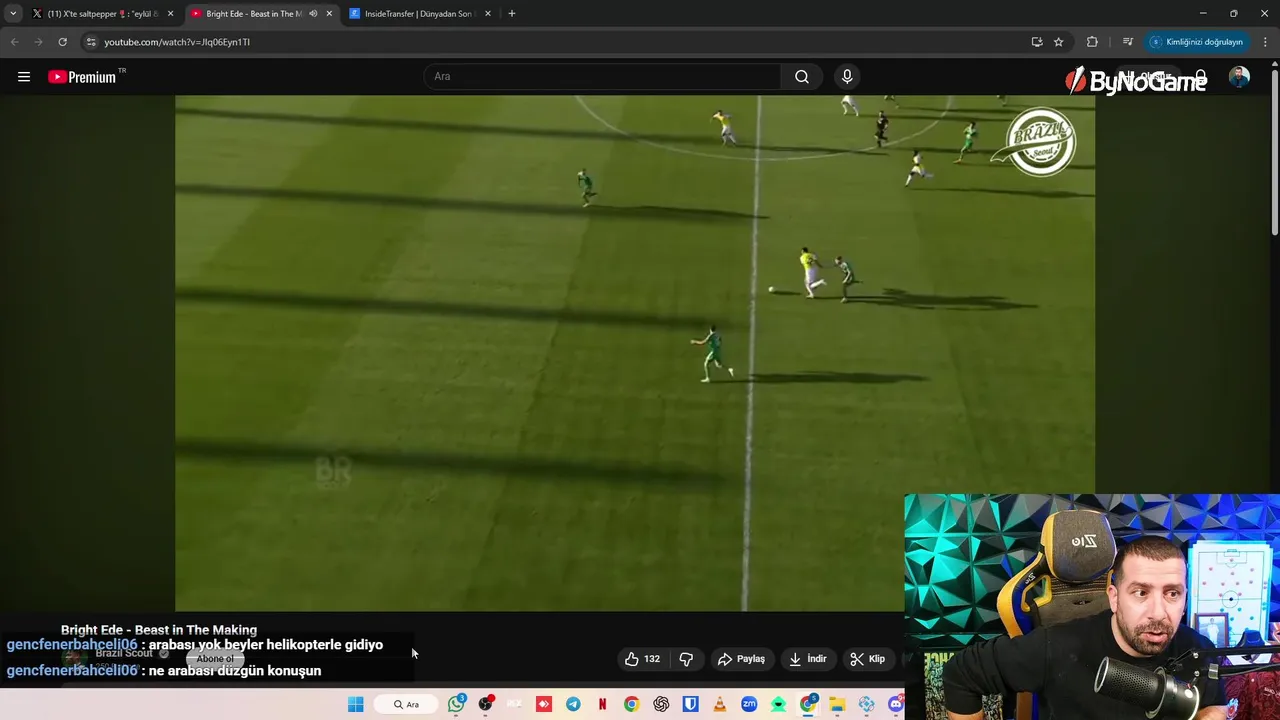Share the video via Paylaş
Viewport: 1280px width, 720px height.
pos(741,659)
